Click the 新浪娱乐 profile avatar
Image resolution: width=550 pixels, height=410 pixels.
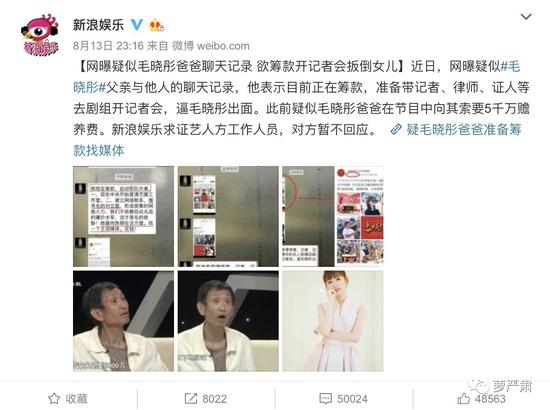[40, 34]
